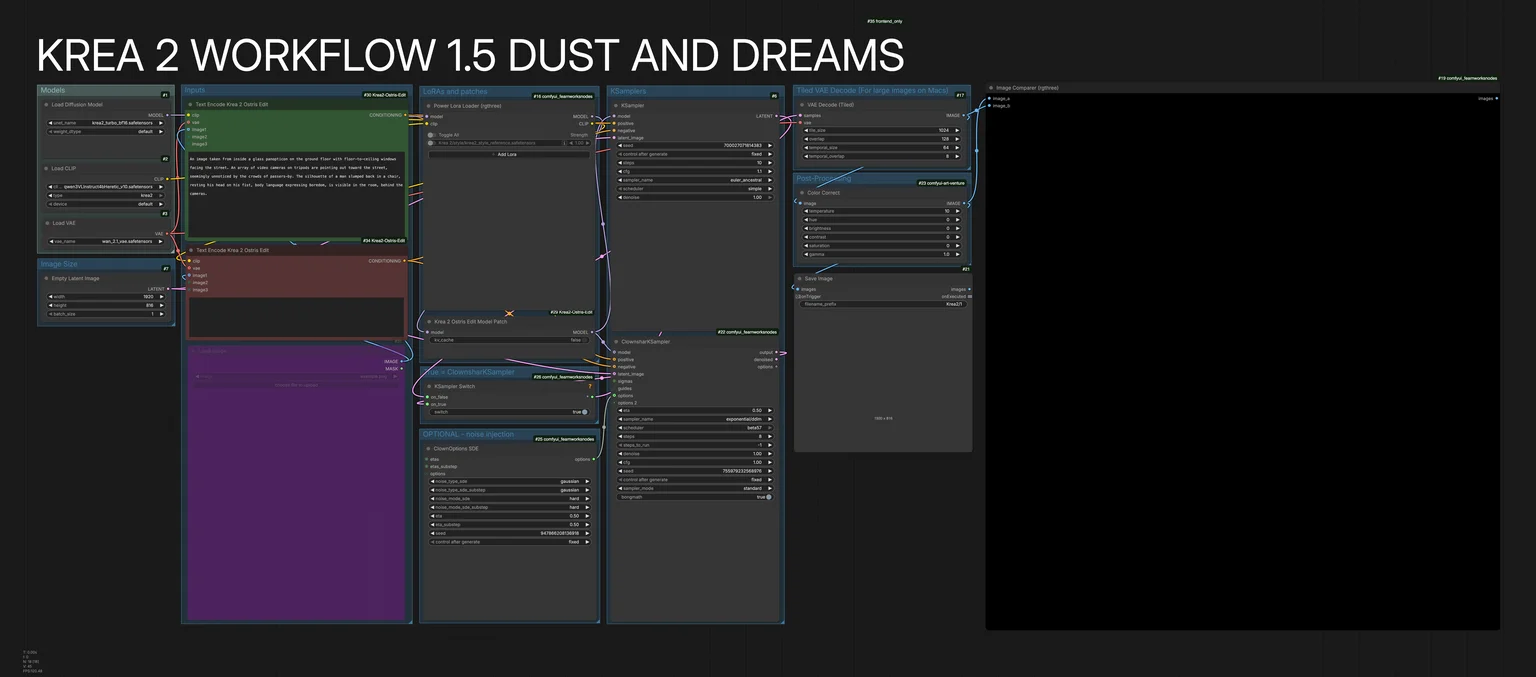Collapse the VAE Decode (Tiled) node dot
The image size is (1536, 677).
pos(802,104)
